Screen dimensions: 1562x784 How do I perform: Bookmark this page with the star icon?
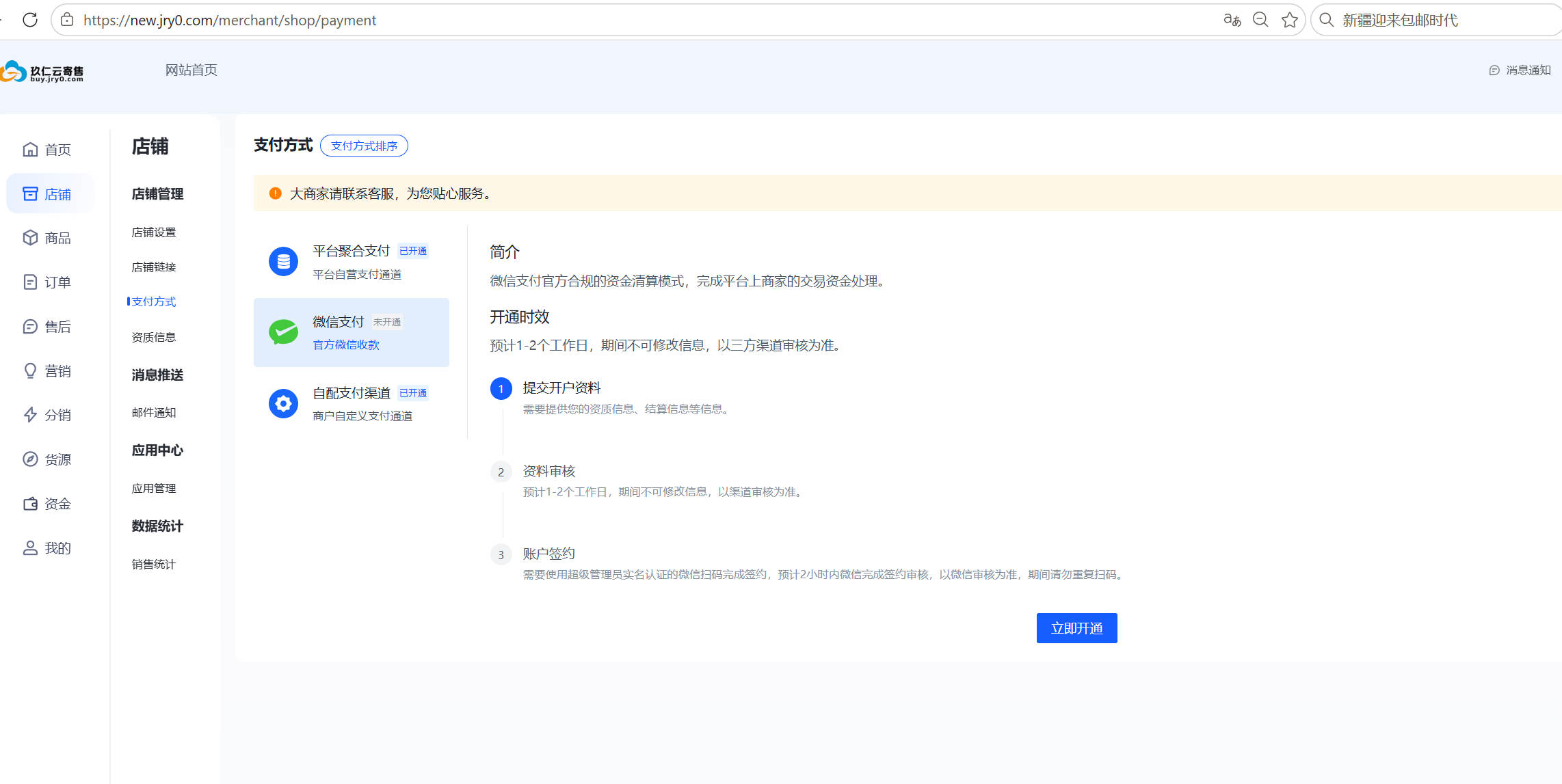[x=1290, y=20]
